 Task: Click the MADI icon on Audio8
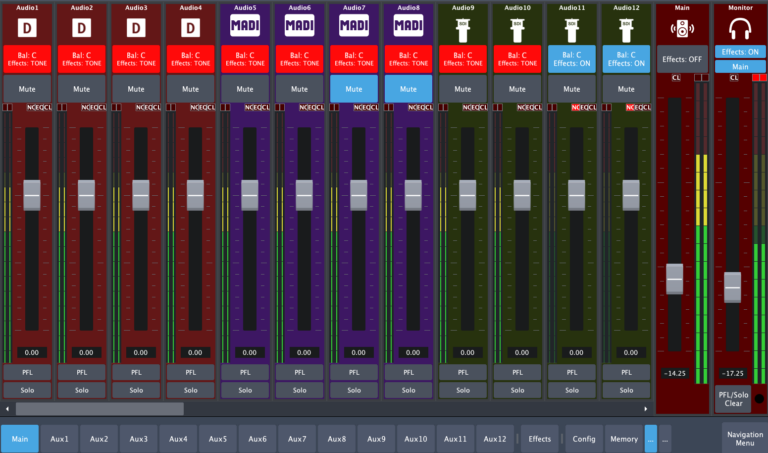click(x=408, y=25)
